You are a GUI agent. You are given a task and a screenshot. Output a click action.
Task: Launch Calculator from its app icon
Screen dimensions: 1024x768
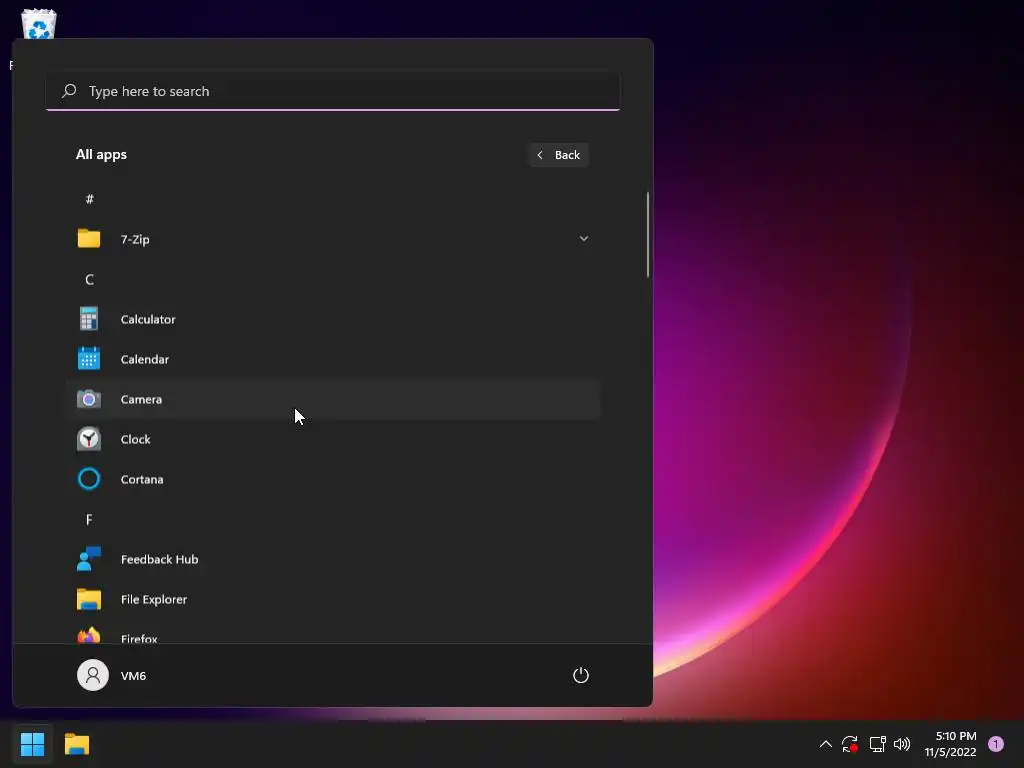[x=89, y=319]
